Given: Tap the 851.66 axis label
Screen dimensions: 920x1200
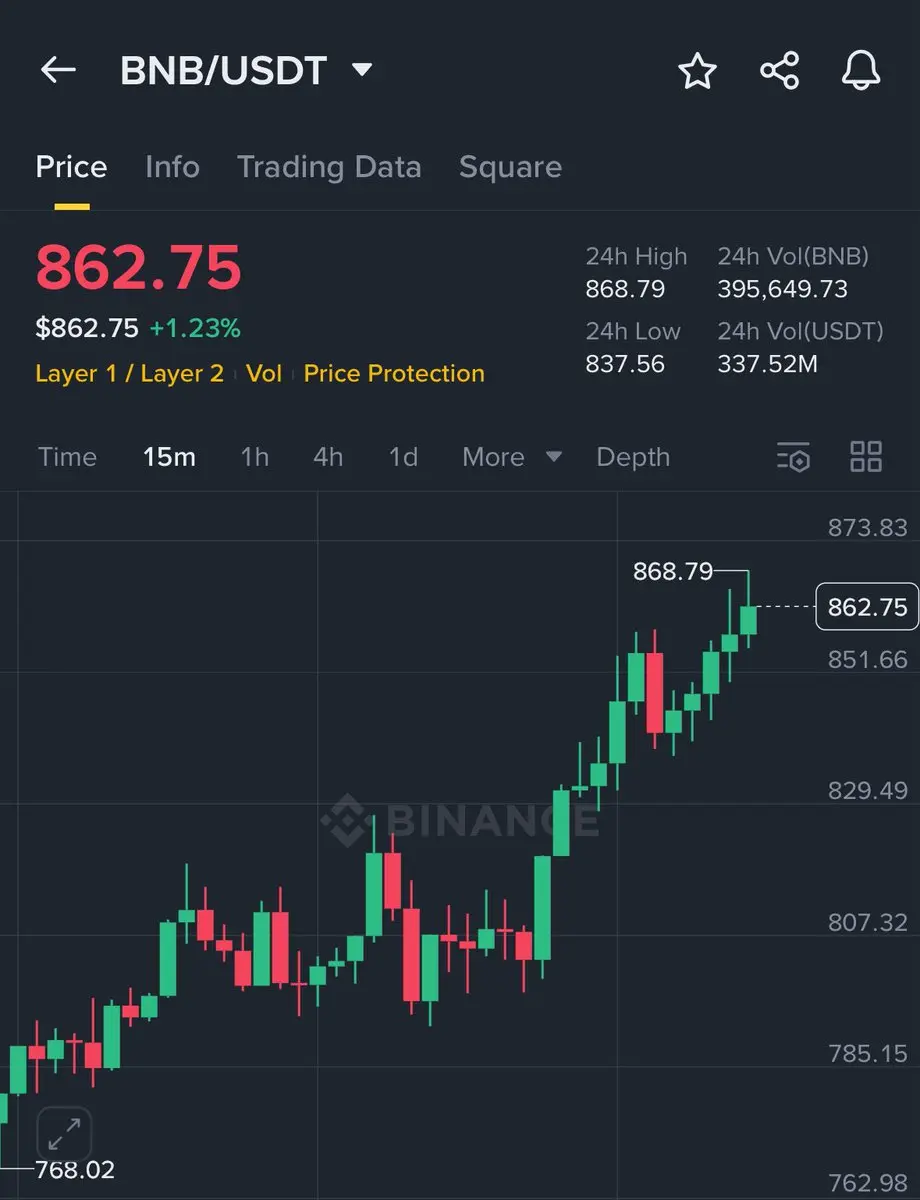Looking at the screenshot, I should (x=867, y=659).
